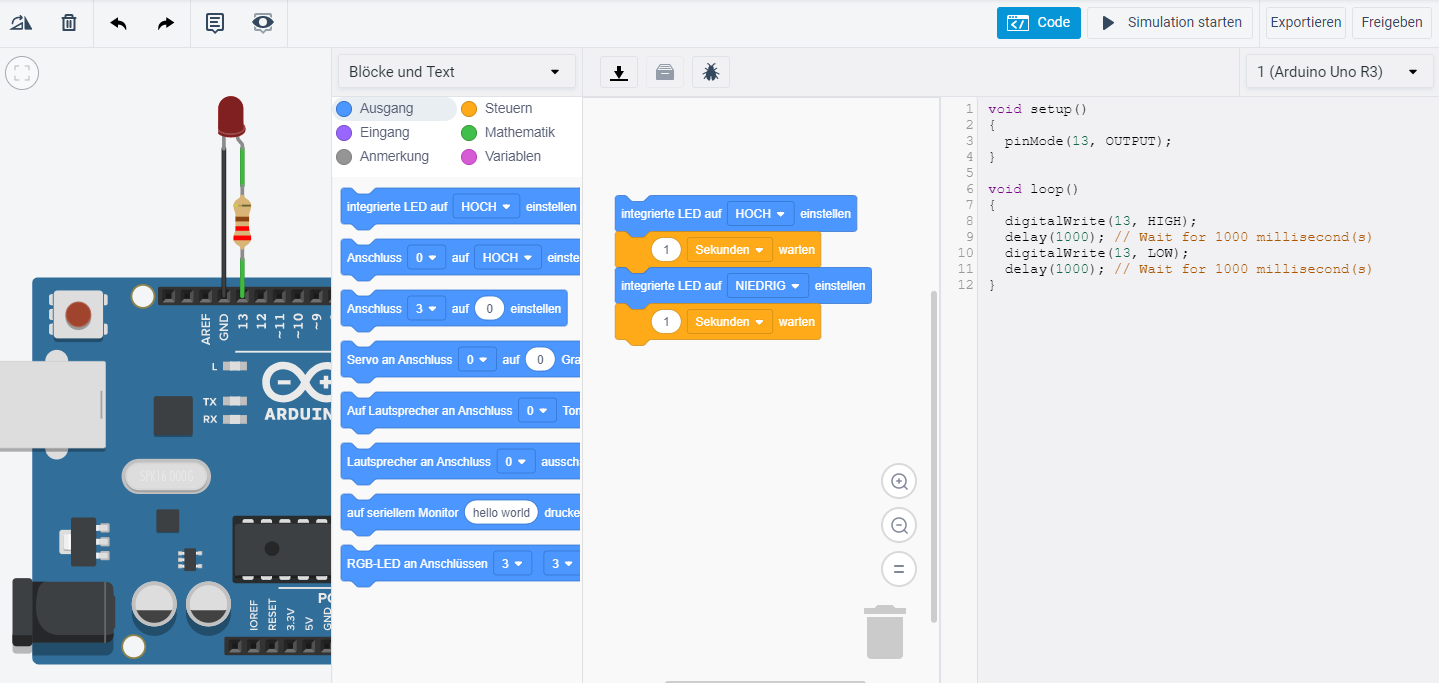Click the download code icon
Image resolution: width=1439 pixels, height=683 pixels.
(x=619, y=72)
